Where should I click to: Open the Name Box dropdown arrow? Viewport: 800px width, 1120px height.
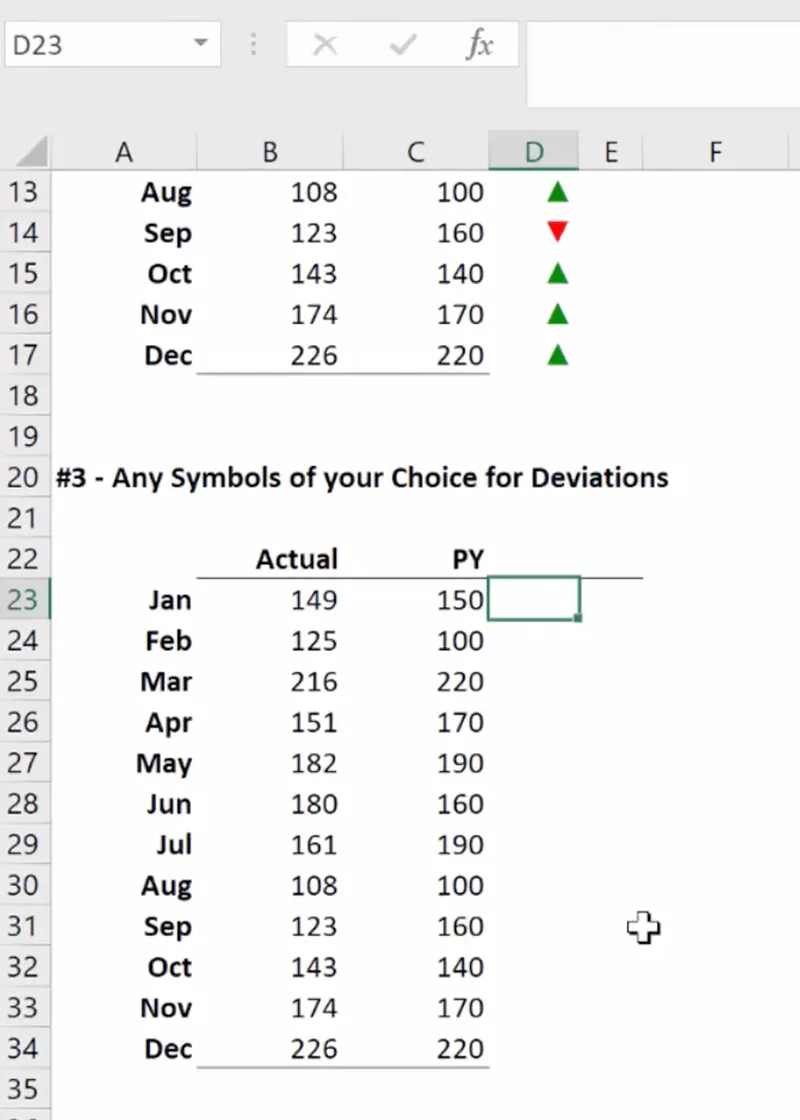[201, 44]
